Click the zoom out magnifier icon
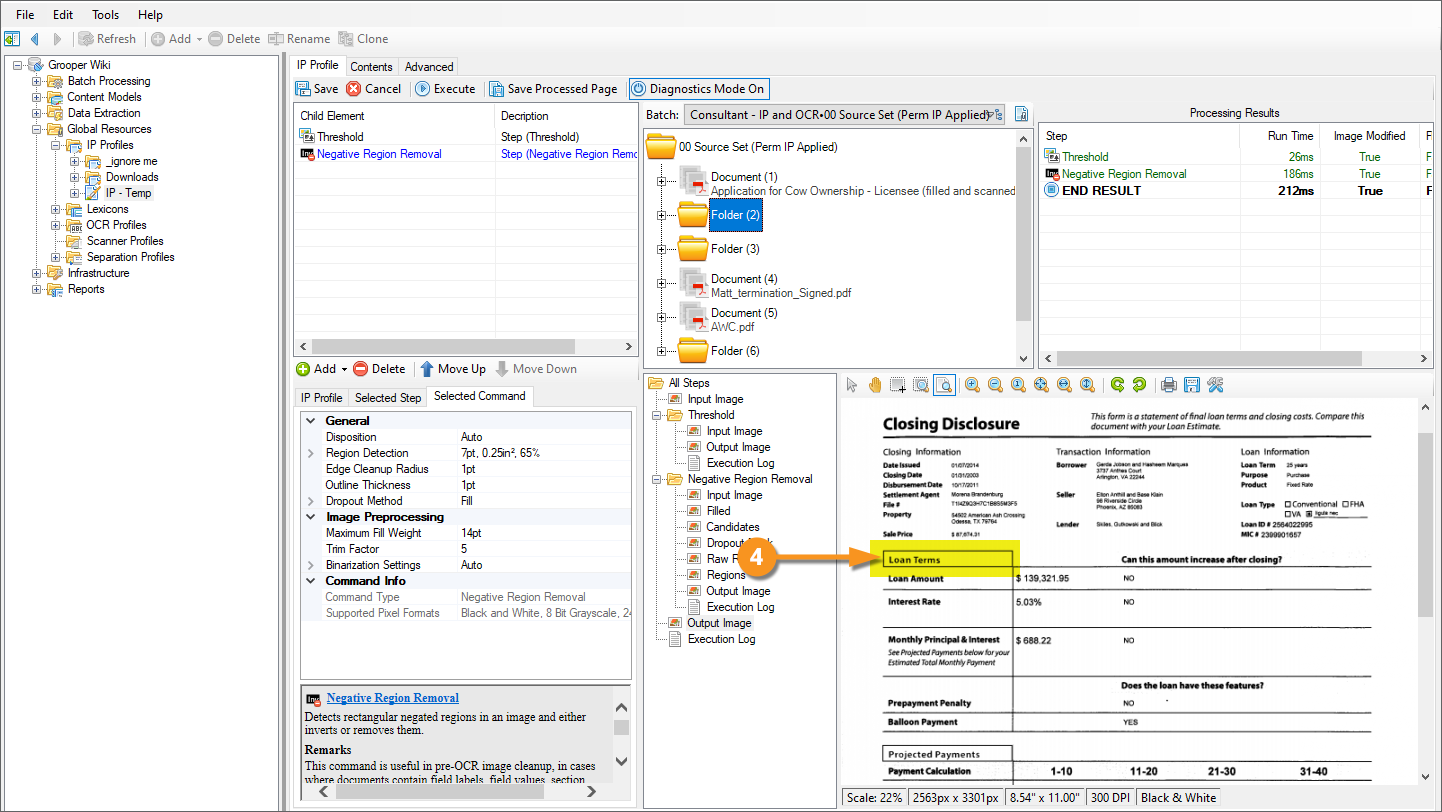The height and width of the screenshot is (812, 1442). click(x=994, y=385)
